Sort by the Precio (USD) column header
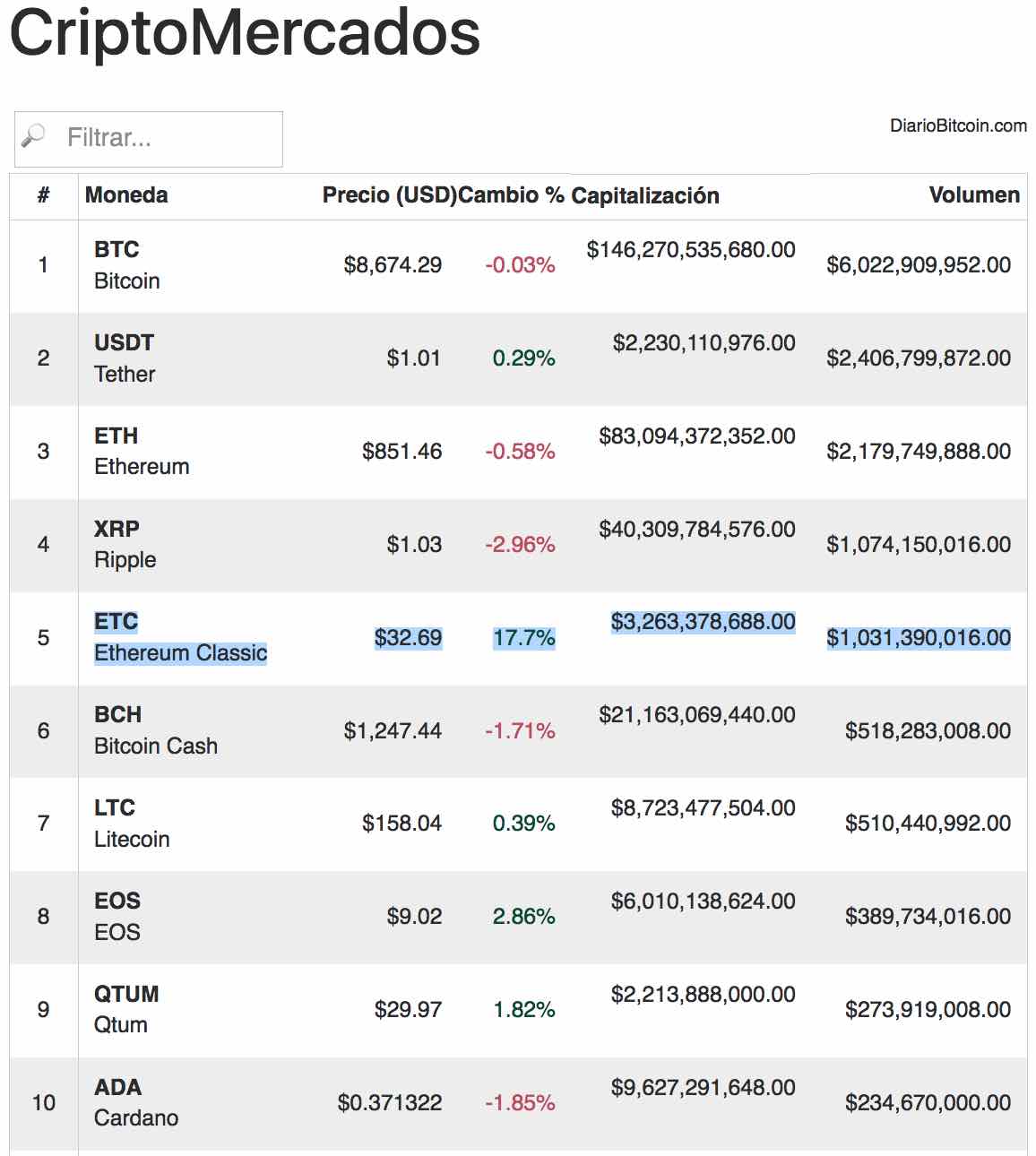 (389, 195)
